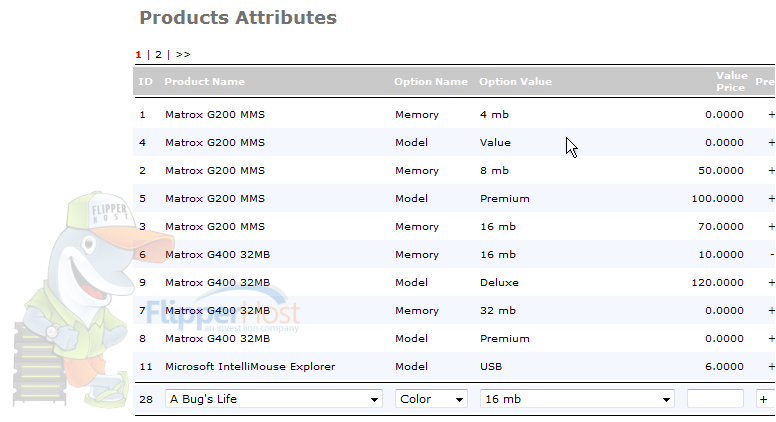Click the Value option value in row 4
This screenshot has height=422, width=776.
coord(495,142)
